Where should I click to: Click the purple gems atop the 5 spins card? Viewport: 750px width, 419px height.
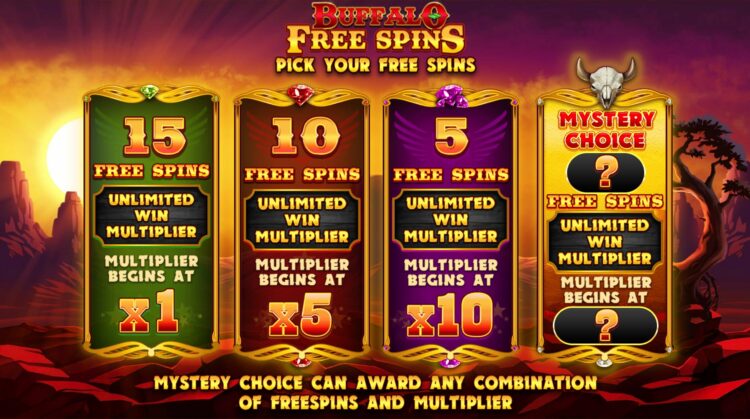click(451, 96)
